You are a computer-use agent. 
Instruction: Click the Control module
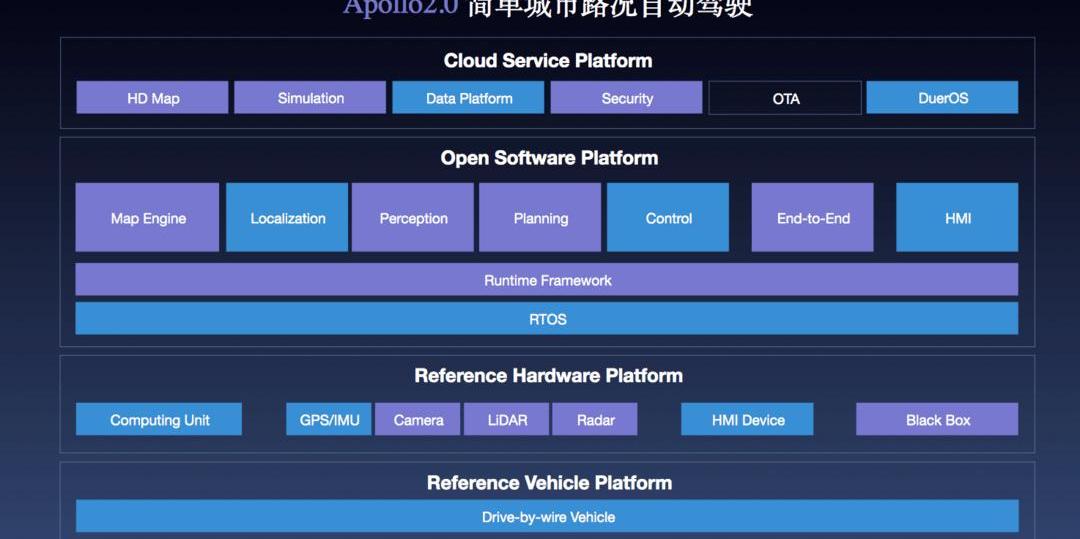668,218
